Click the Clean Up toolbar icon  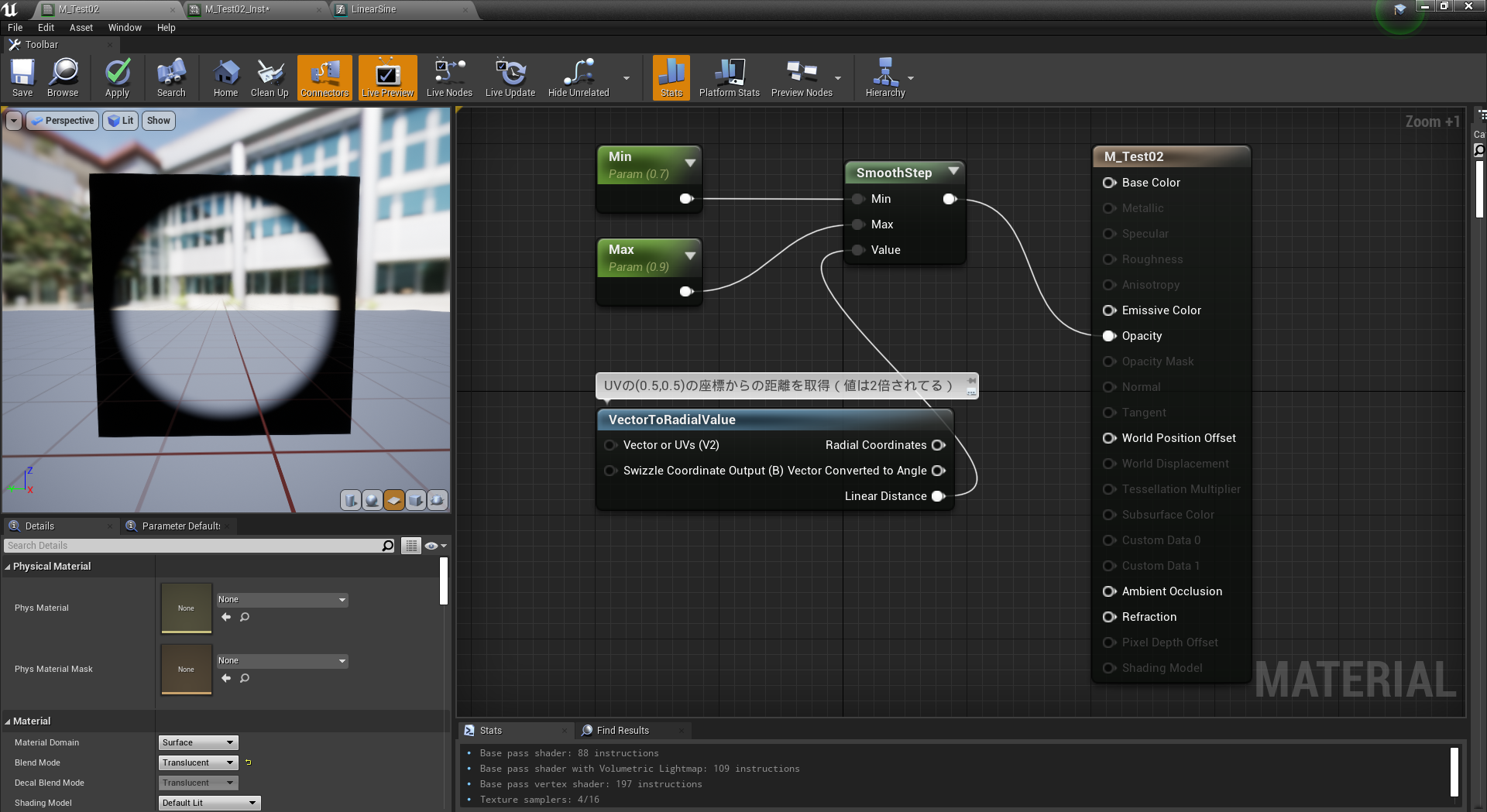coord(269,77)
